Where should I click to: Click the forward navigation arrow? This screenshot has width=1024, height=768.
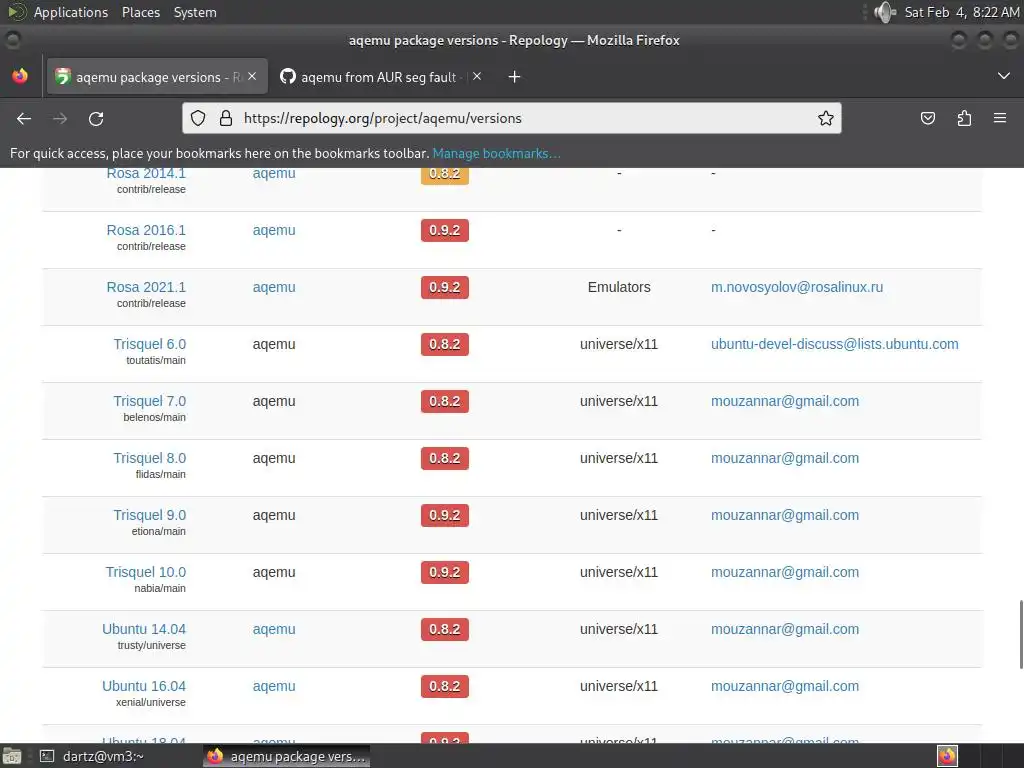(x=60, y=118)
